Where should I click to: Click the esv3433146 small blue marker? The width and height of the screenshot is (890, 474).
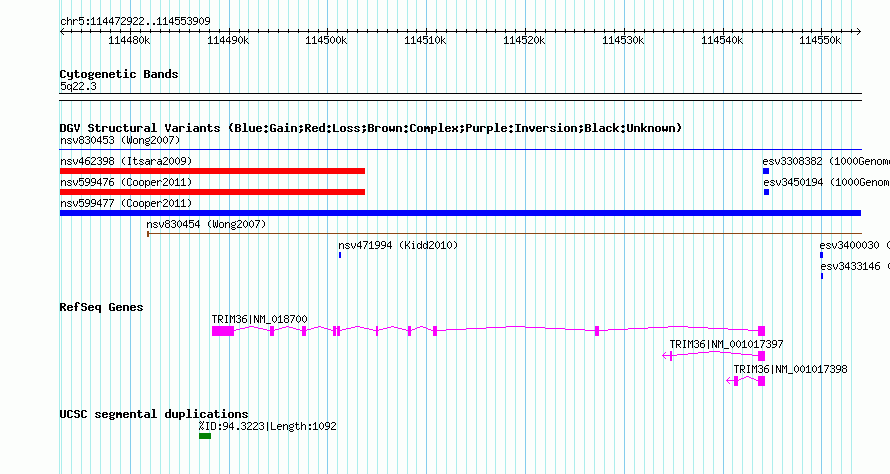click(822, 276)
